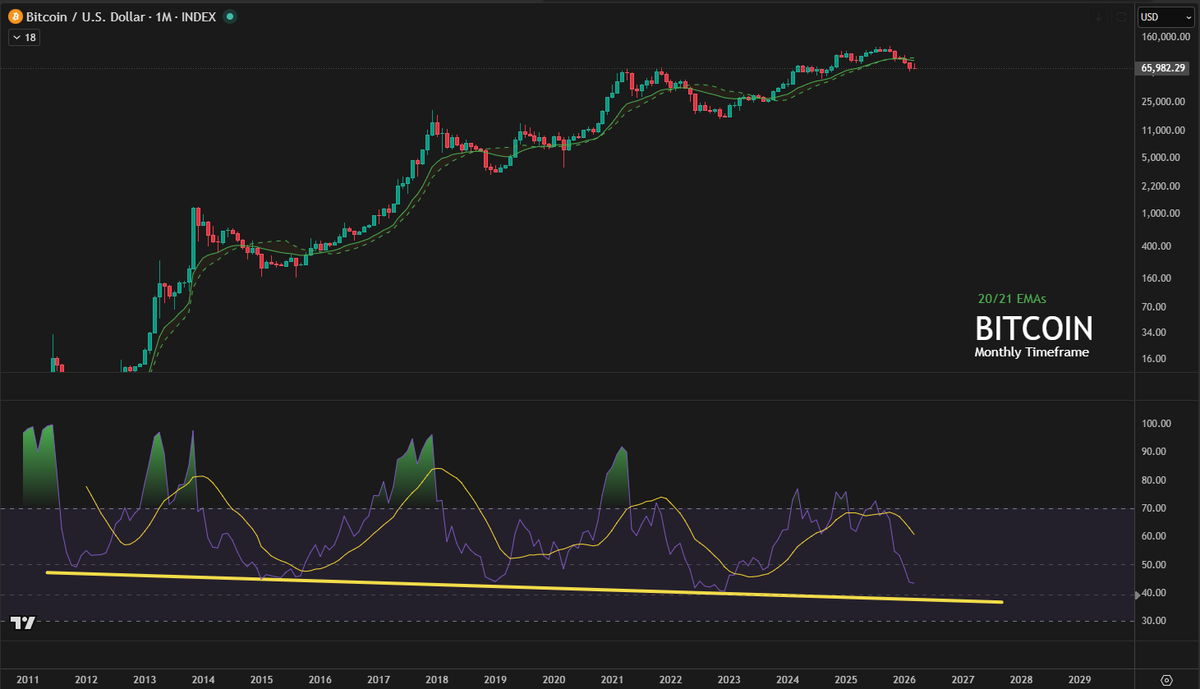Image resolution: width=1200 pixels, height=689 pixels.
Task: Click the 16.00 price axis label
Action: coord(1154,359)
